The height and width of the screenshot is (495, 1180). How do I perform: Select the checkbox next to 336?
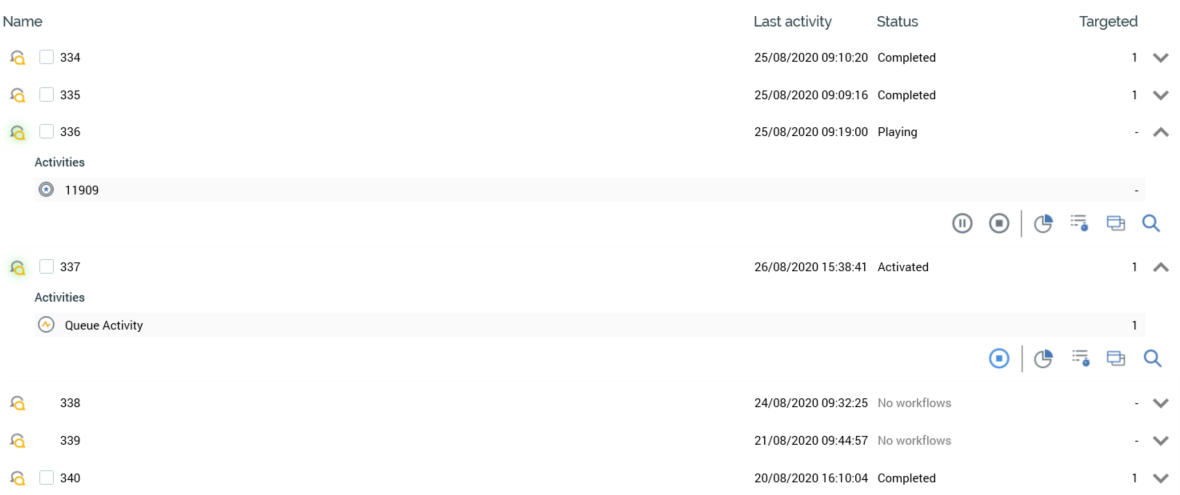(x=47, y=132)
